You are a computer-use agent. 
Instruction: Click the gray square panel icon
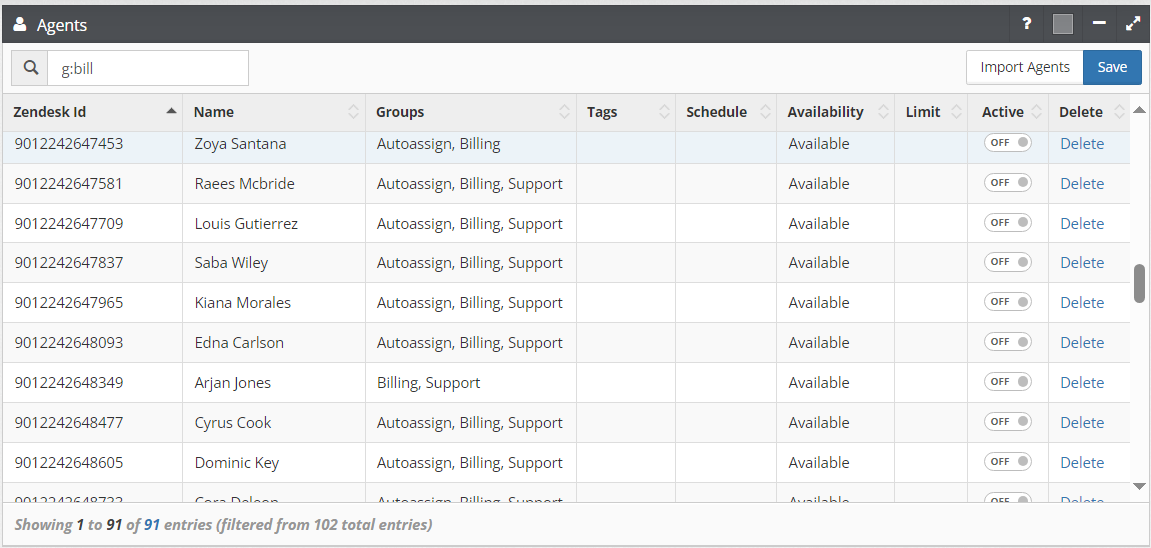[x=1063, y=24]
